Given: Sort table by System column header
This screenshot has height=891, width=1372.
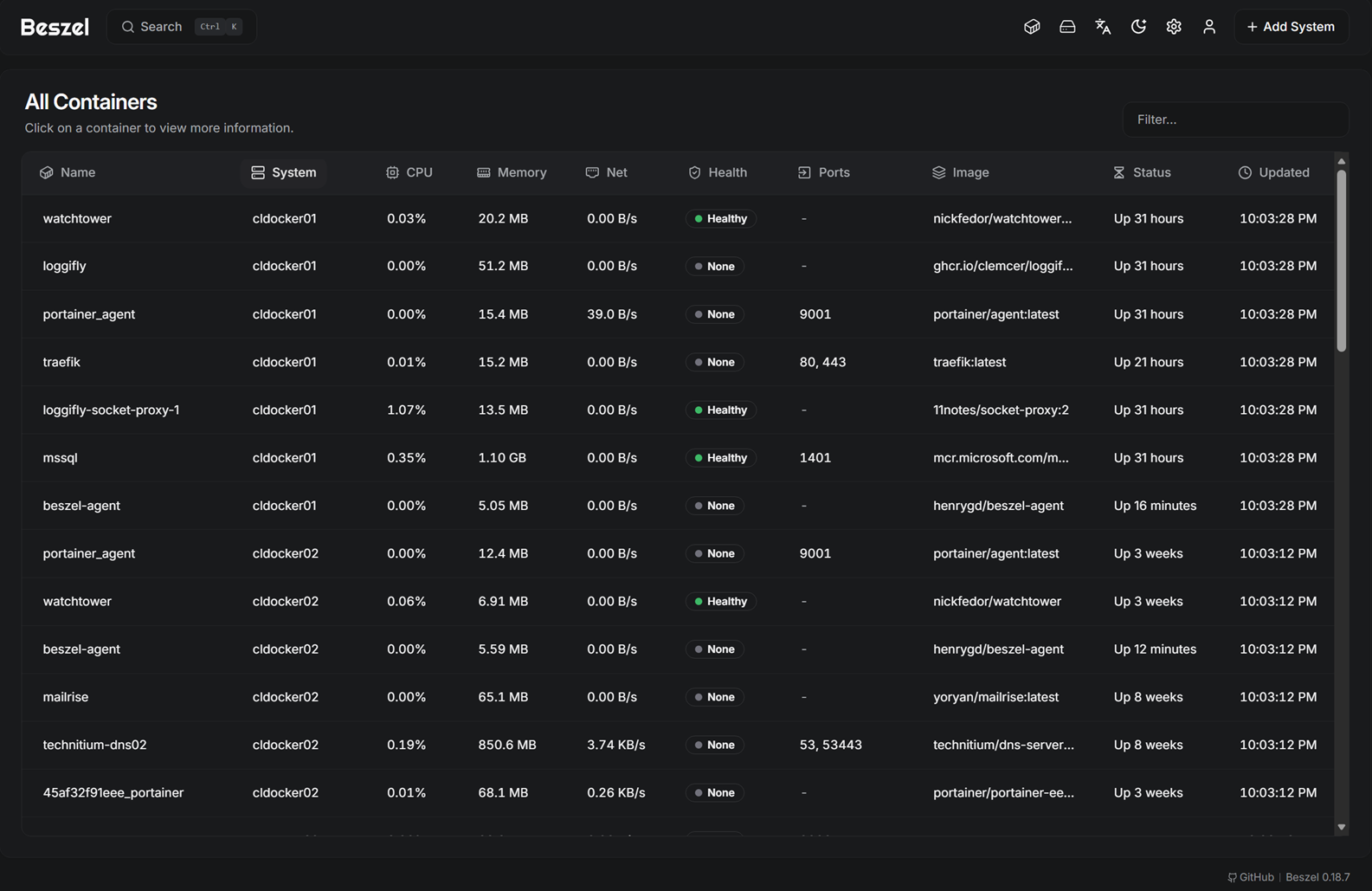Looking at the screenshot, I should [284, 172].
